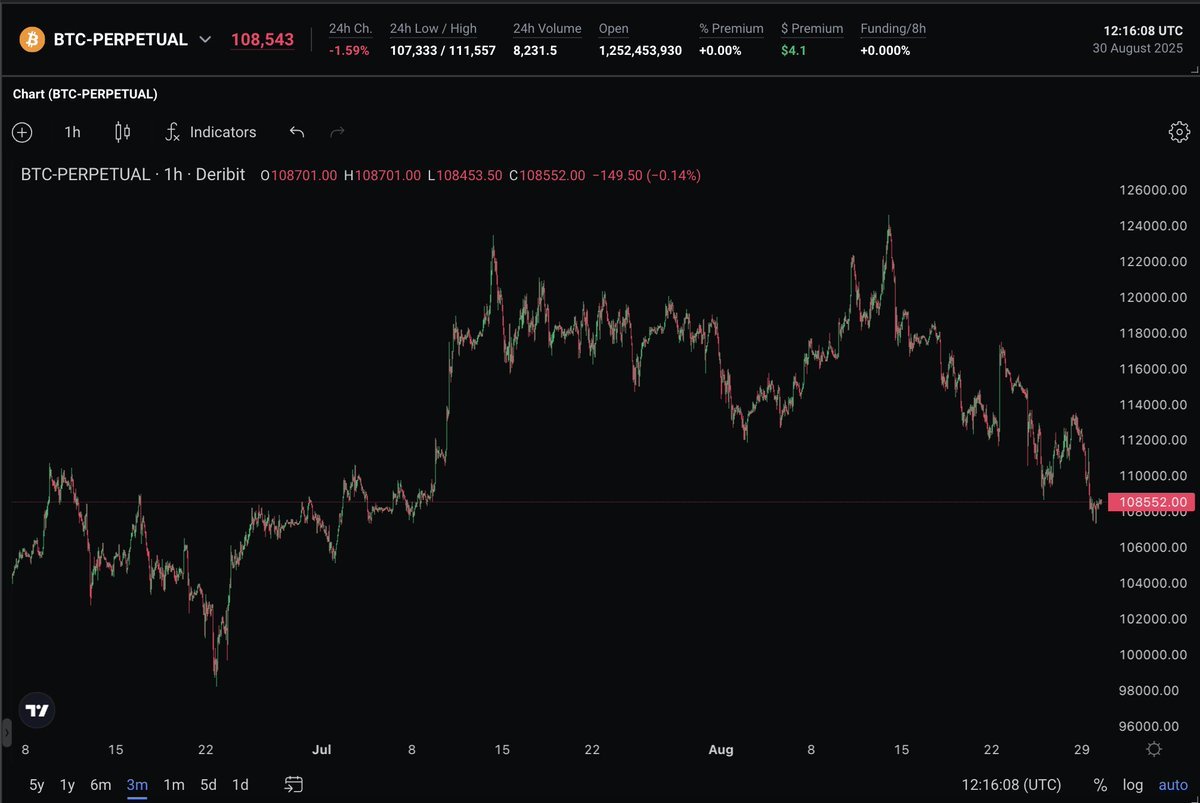The width and height of the screenshot is (1200, 803).
Task: Click the -1.59% 24h change value
Action: click(349, 50)
